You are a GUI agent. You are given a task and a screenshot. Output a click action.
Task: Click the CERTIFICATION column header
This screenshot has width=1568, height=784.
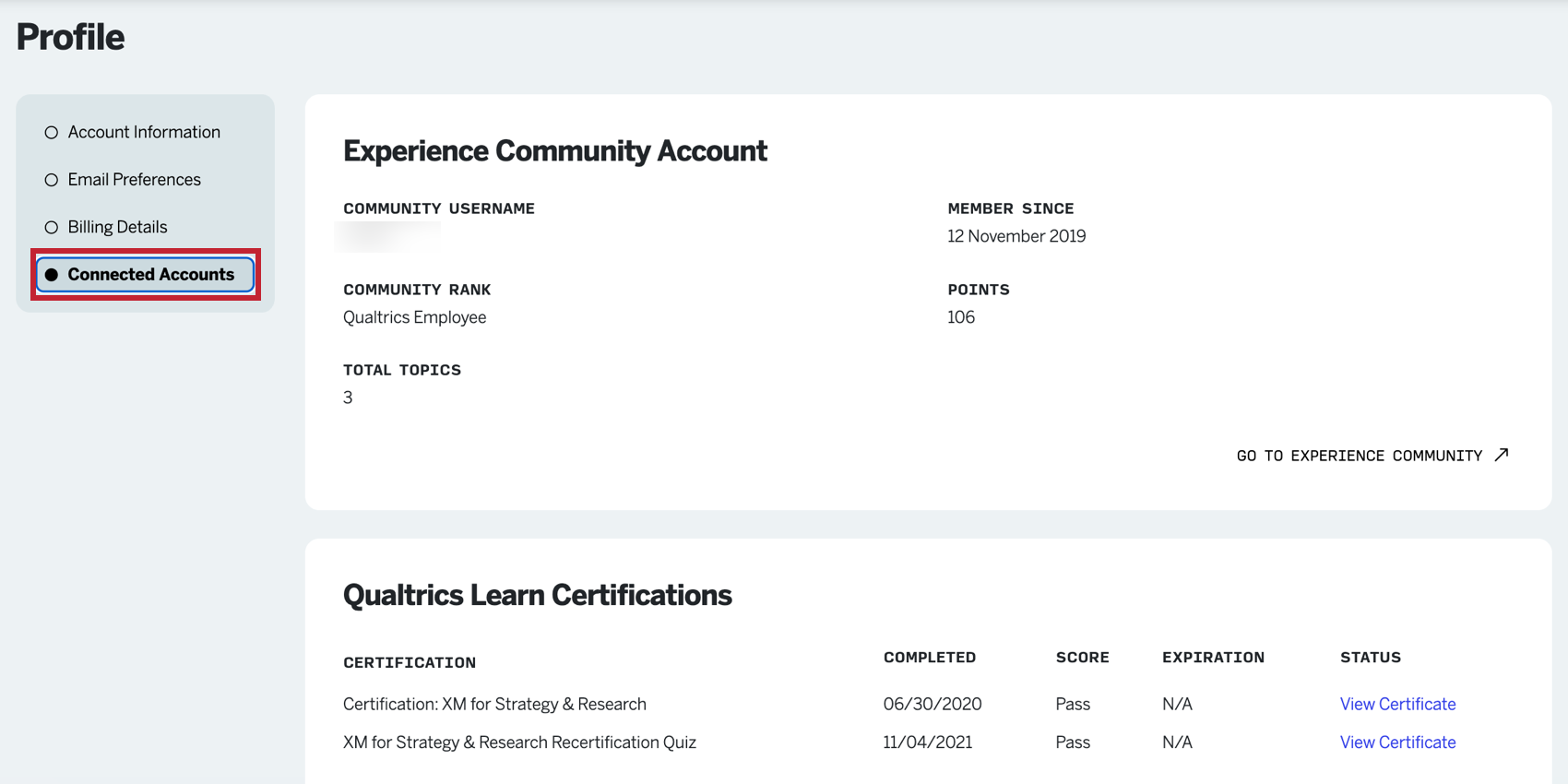(x=410, y=662)
